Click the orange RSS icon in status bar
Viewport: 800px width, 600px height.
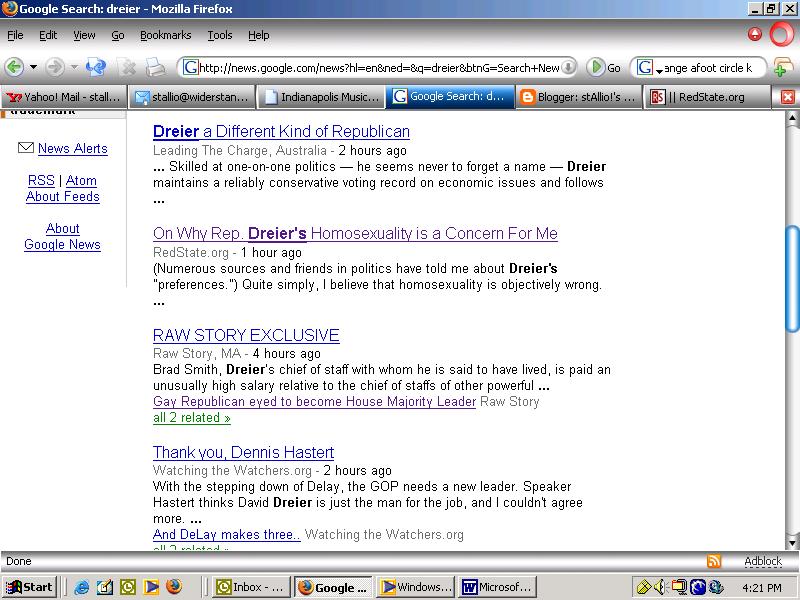[x=714, y=561]
